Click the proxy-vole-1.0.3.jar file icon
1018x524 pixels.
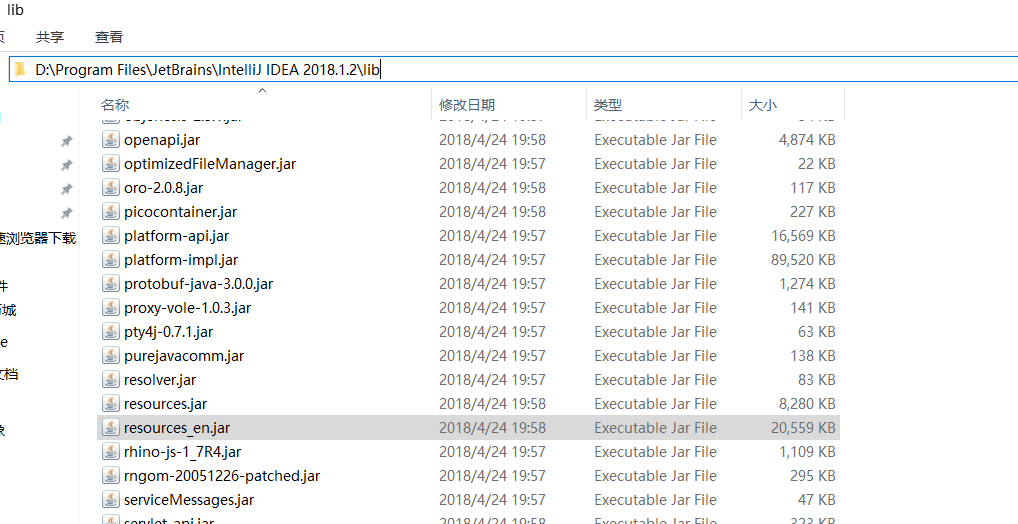pos(111,308)
